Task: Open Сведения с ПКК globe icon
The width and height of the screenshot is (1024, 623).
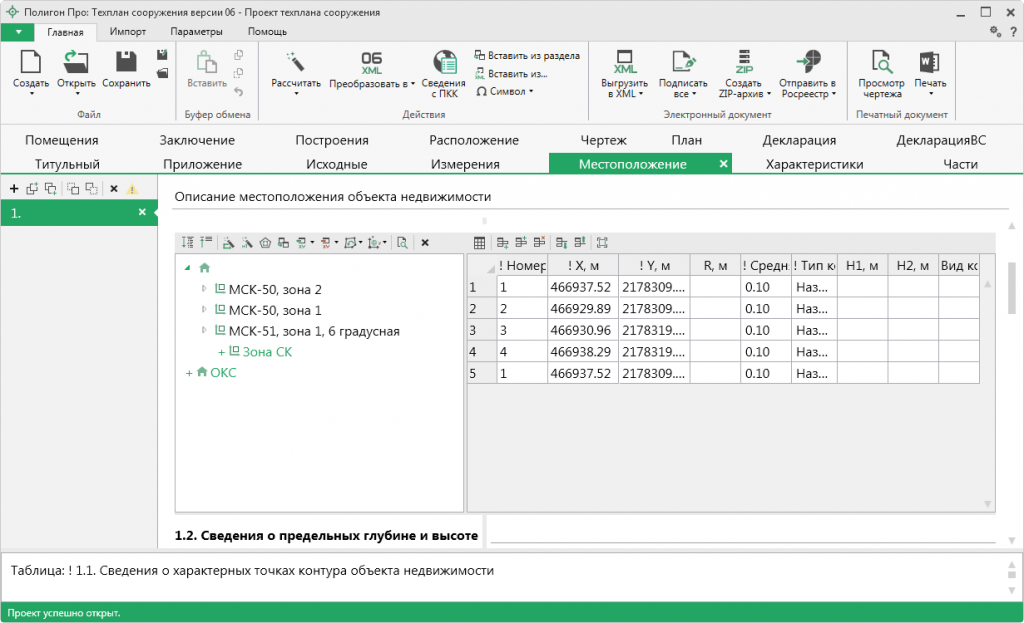Action: point(444,63)
